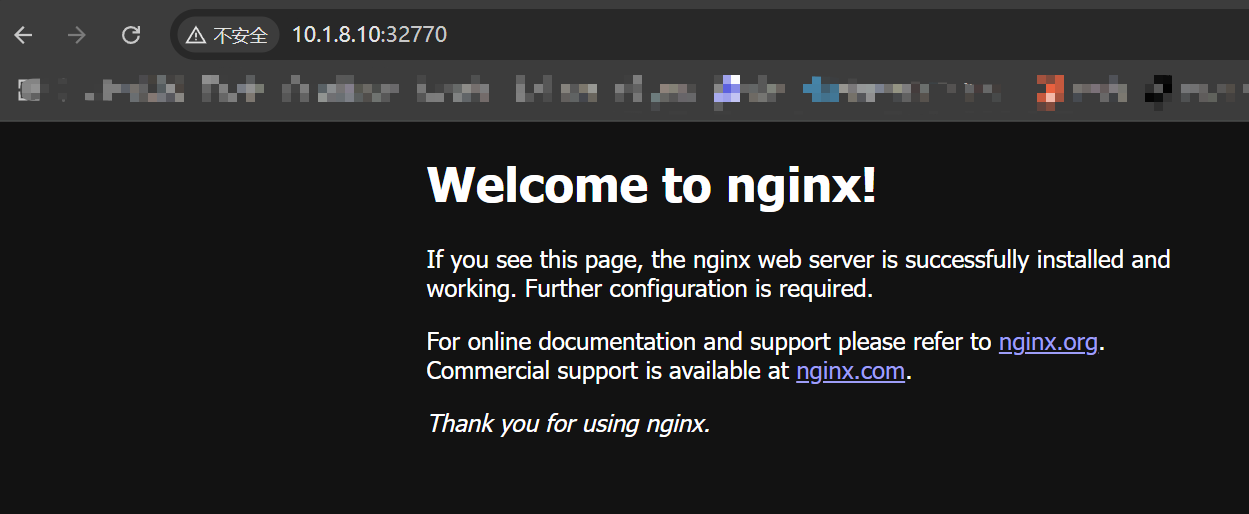Screen dimensions: 1249x514
Task: Open the 不安全 site security indicator
Action: 228,36
